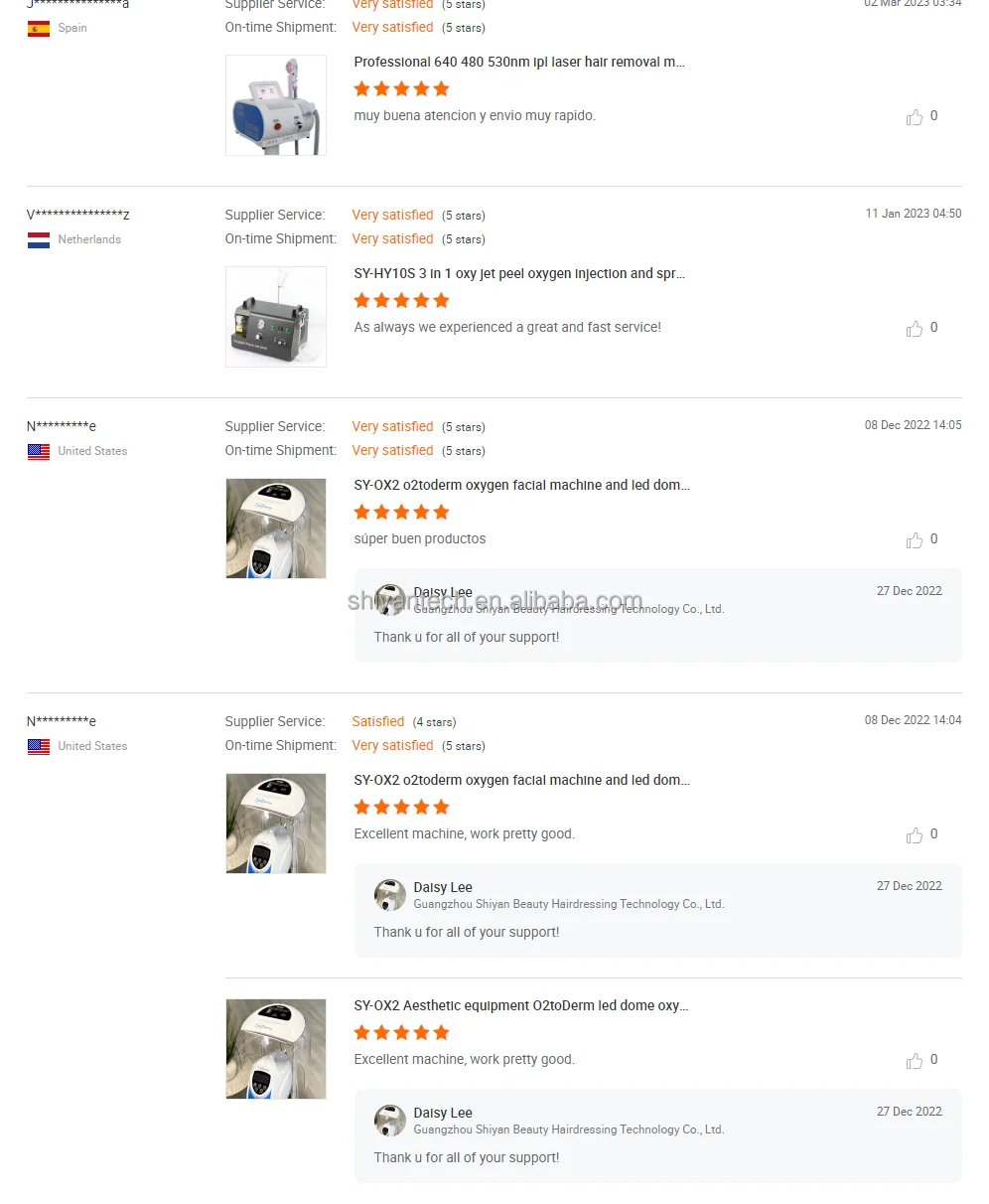The image size is (989, 1204).
Task: Click Daisy Lee's name in the middle reply
Action: click(443, 887)
